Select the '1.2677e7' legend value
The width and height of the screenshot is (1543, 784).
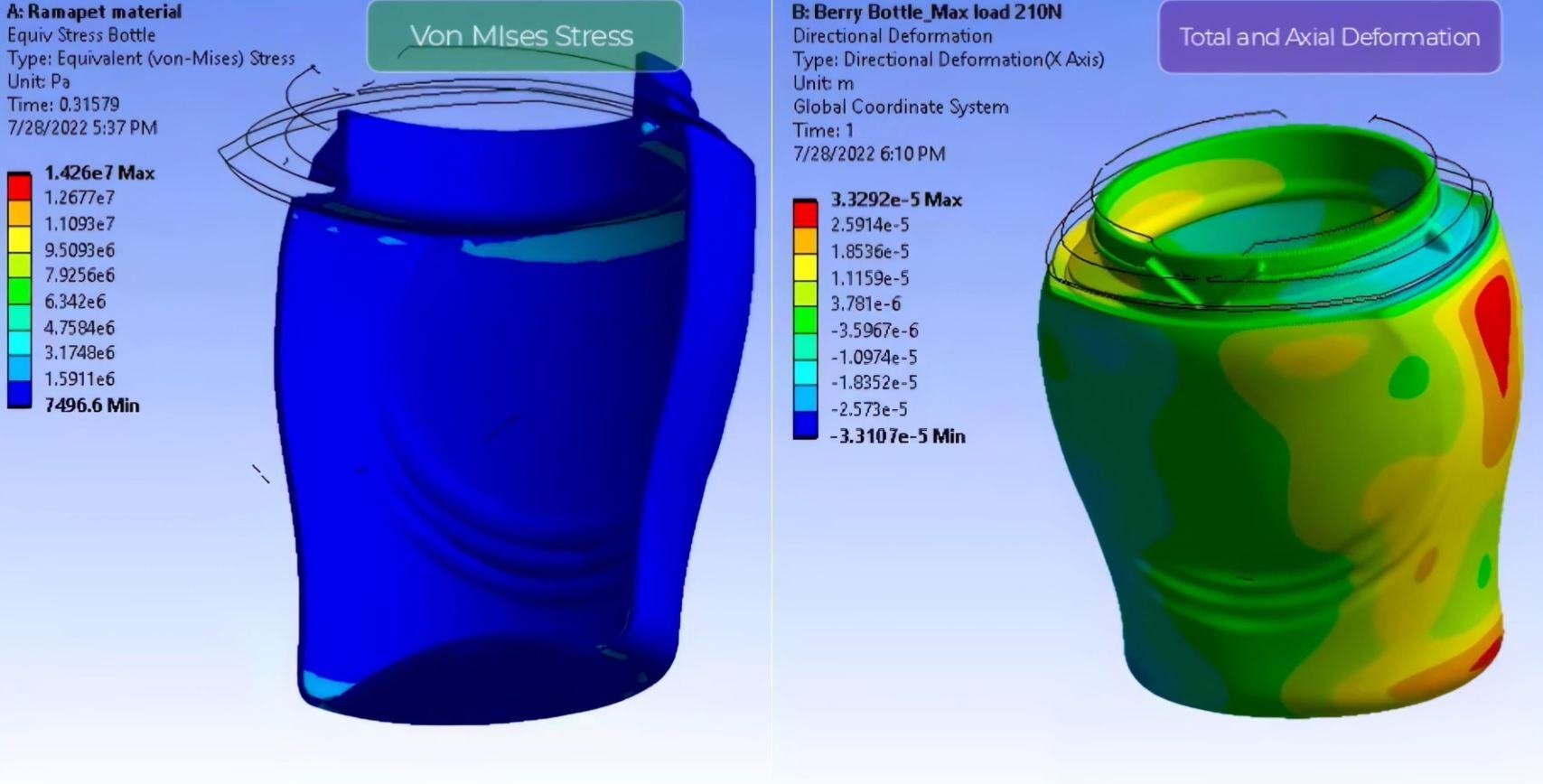click(79, 198)
